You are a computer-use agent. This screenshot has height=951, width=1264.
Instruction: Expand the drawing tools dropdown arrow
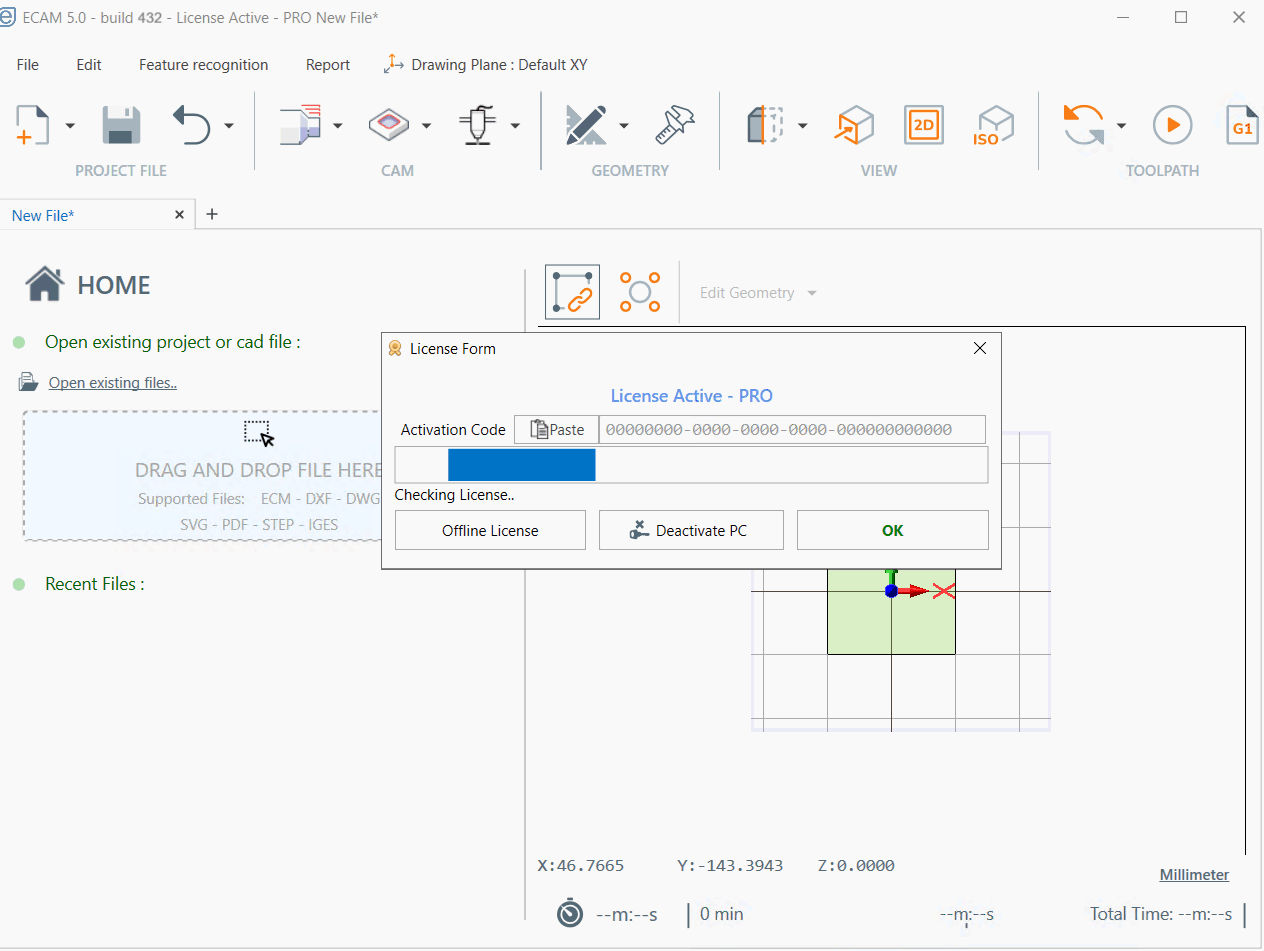click(x=624, y=126)
